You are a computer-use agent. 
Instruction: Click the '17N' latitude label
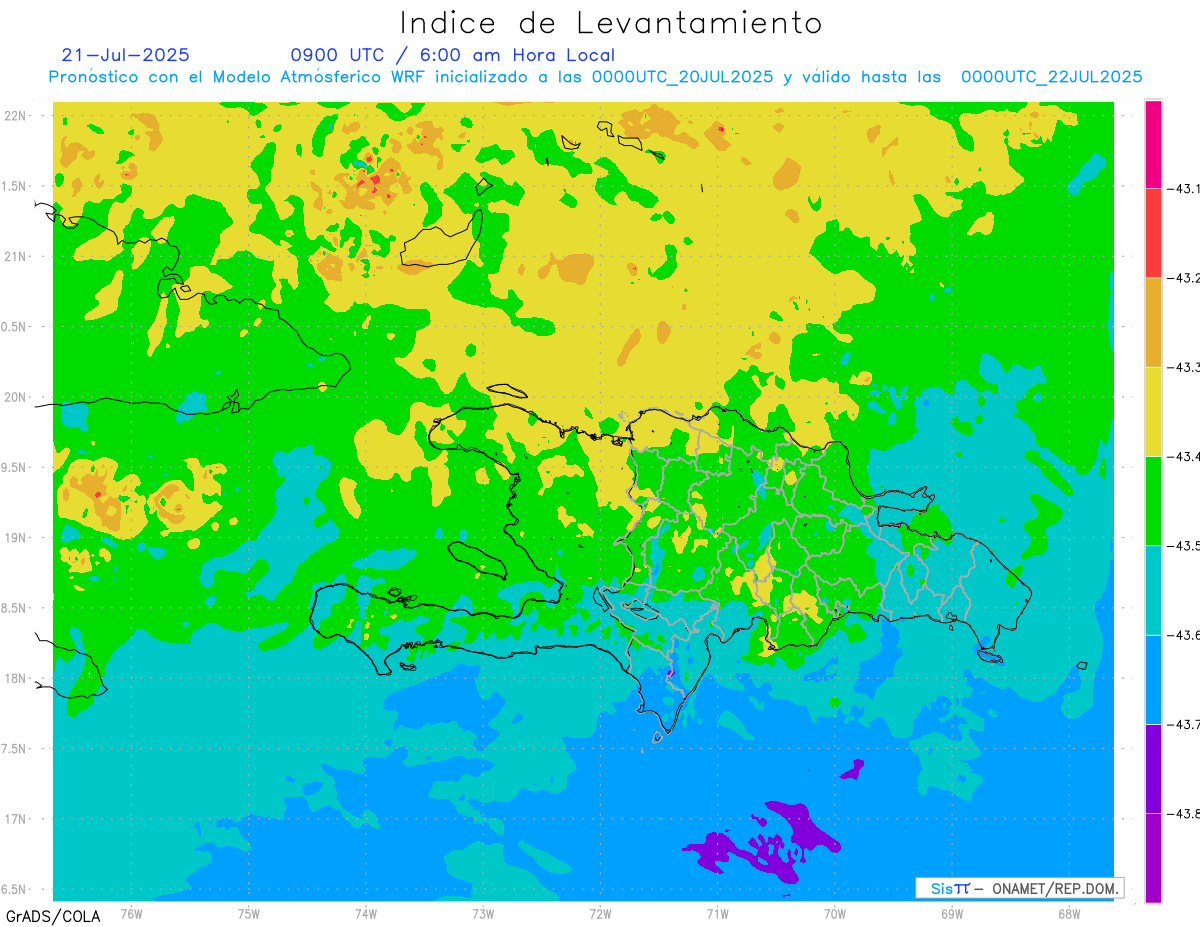tap(16, 819)
